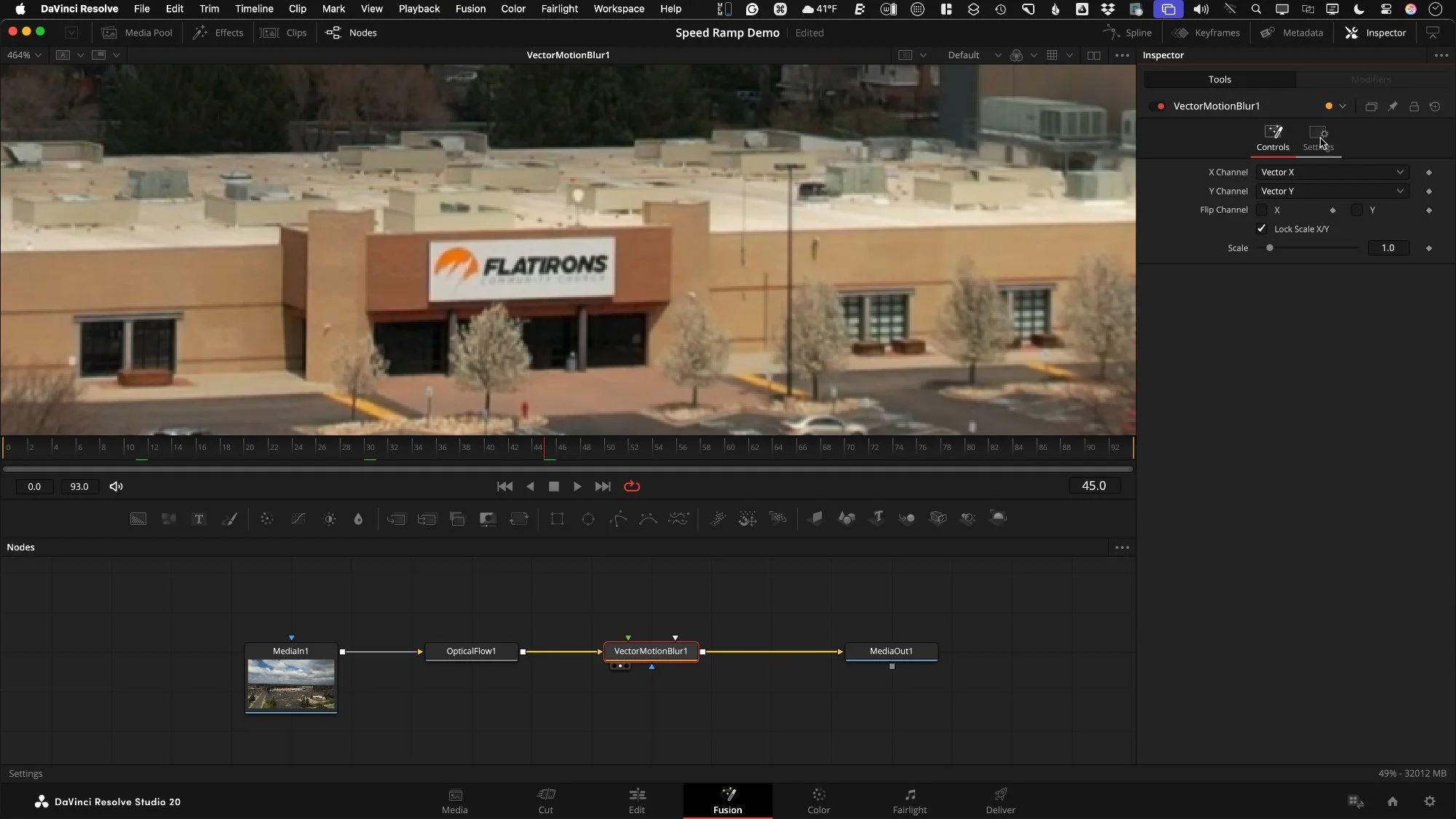Expand the viewer zoom percentage dropdown
1456x819 pixels.
click(24, 55)
